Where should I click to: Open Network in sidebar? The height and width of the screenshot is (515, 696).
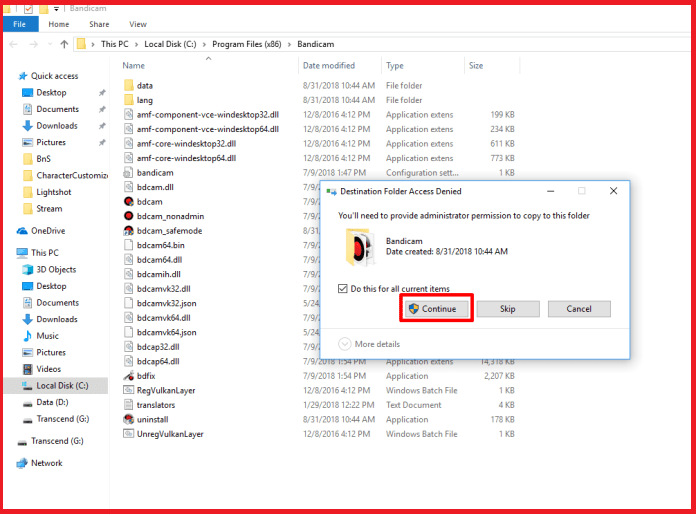pos(47,463)
